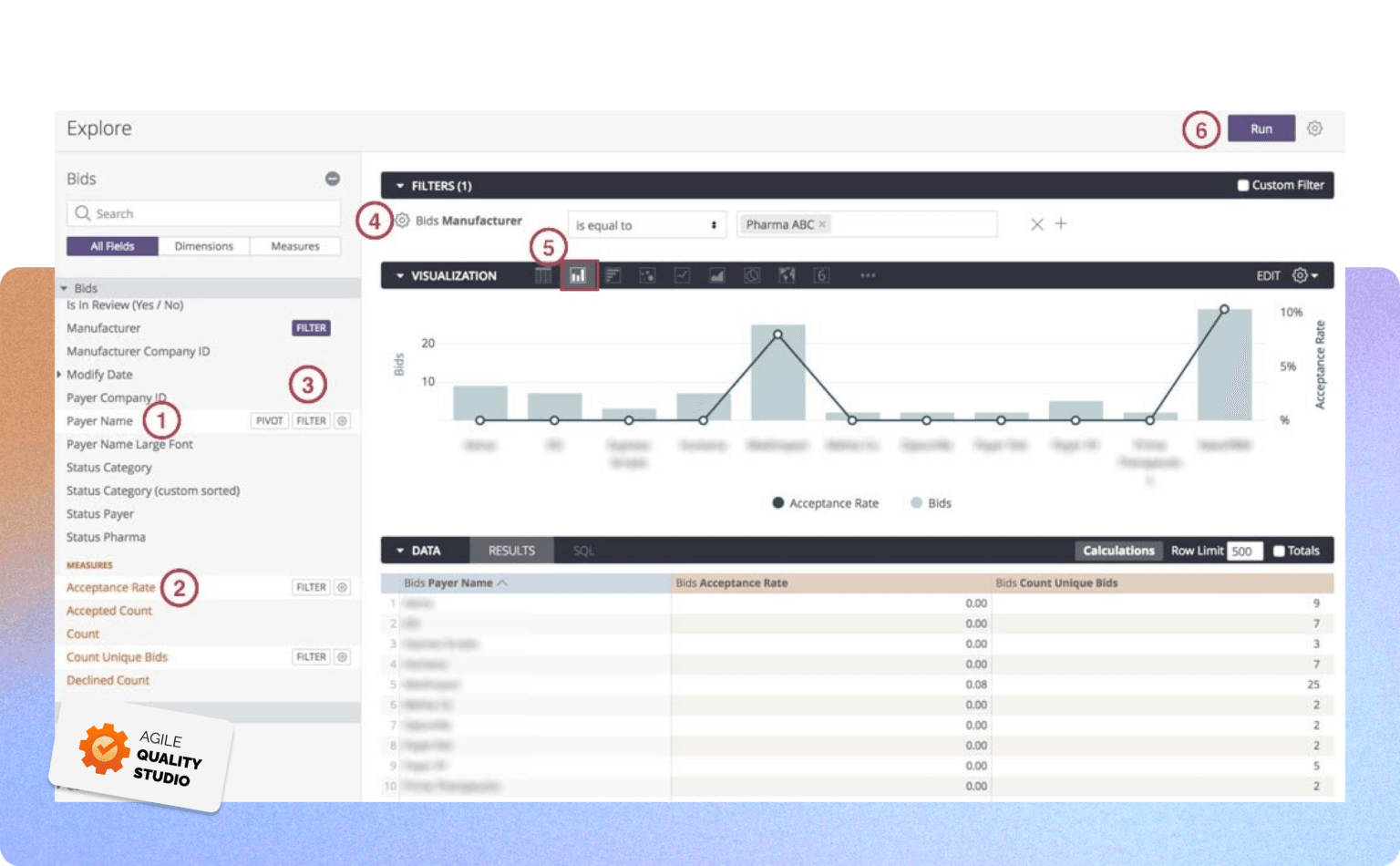Select the Area chart visualization
This screenshot has height=866, width=1400.
coord(716,275)
